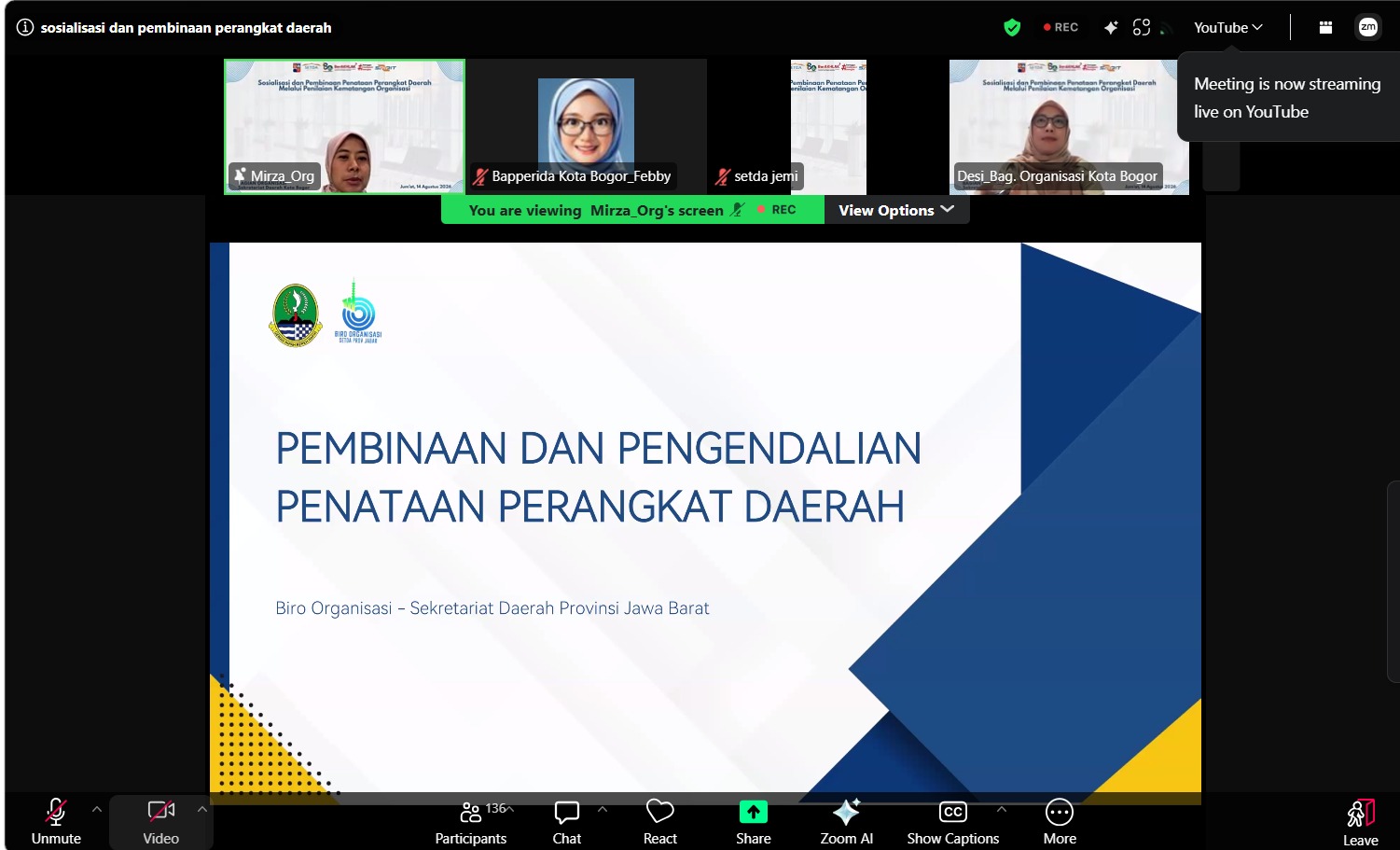Expand the YouTube live stream dropdown
The image size is (1400, 850).
pos(1228,28)
